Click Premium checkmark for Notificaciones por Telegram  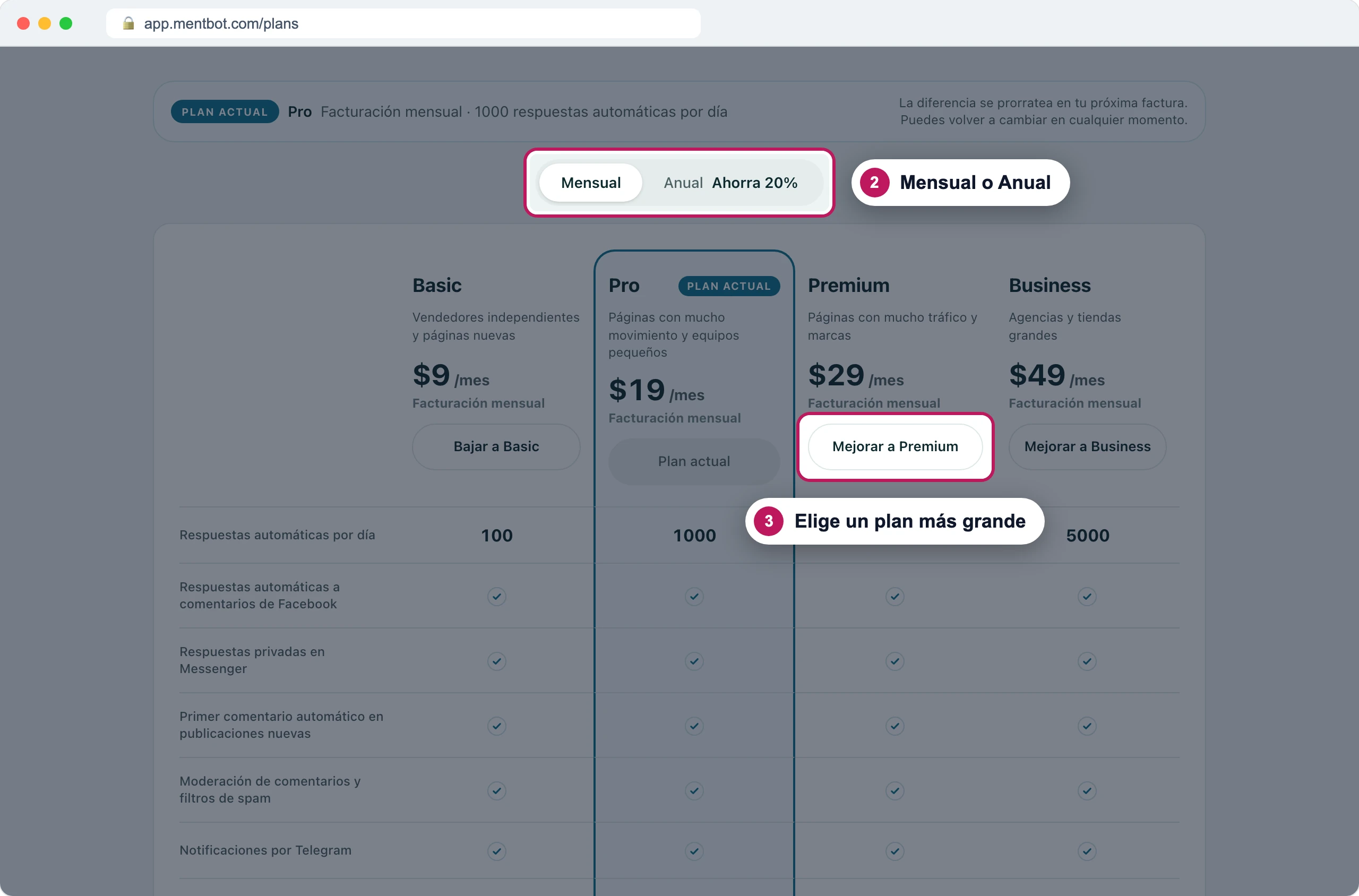click(895, 851)
